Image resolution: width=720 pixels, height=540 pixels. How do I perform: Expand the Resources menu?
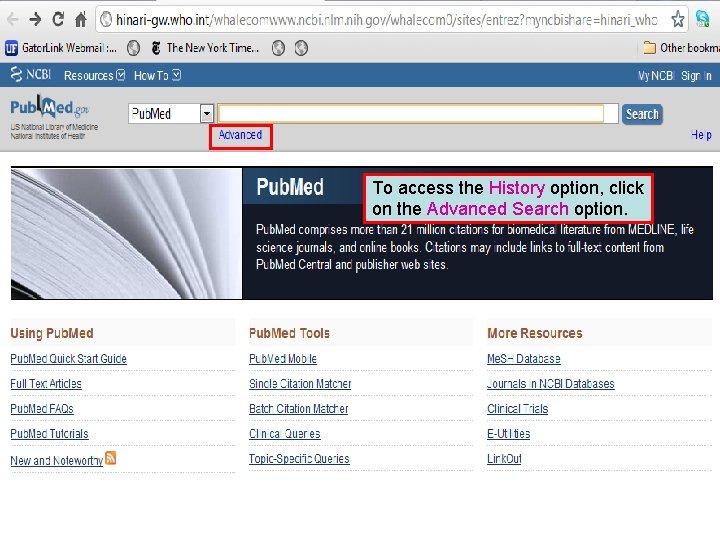pos(94,75)
